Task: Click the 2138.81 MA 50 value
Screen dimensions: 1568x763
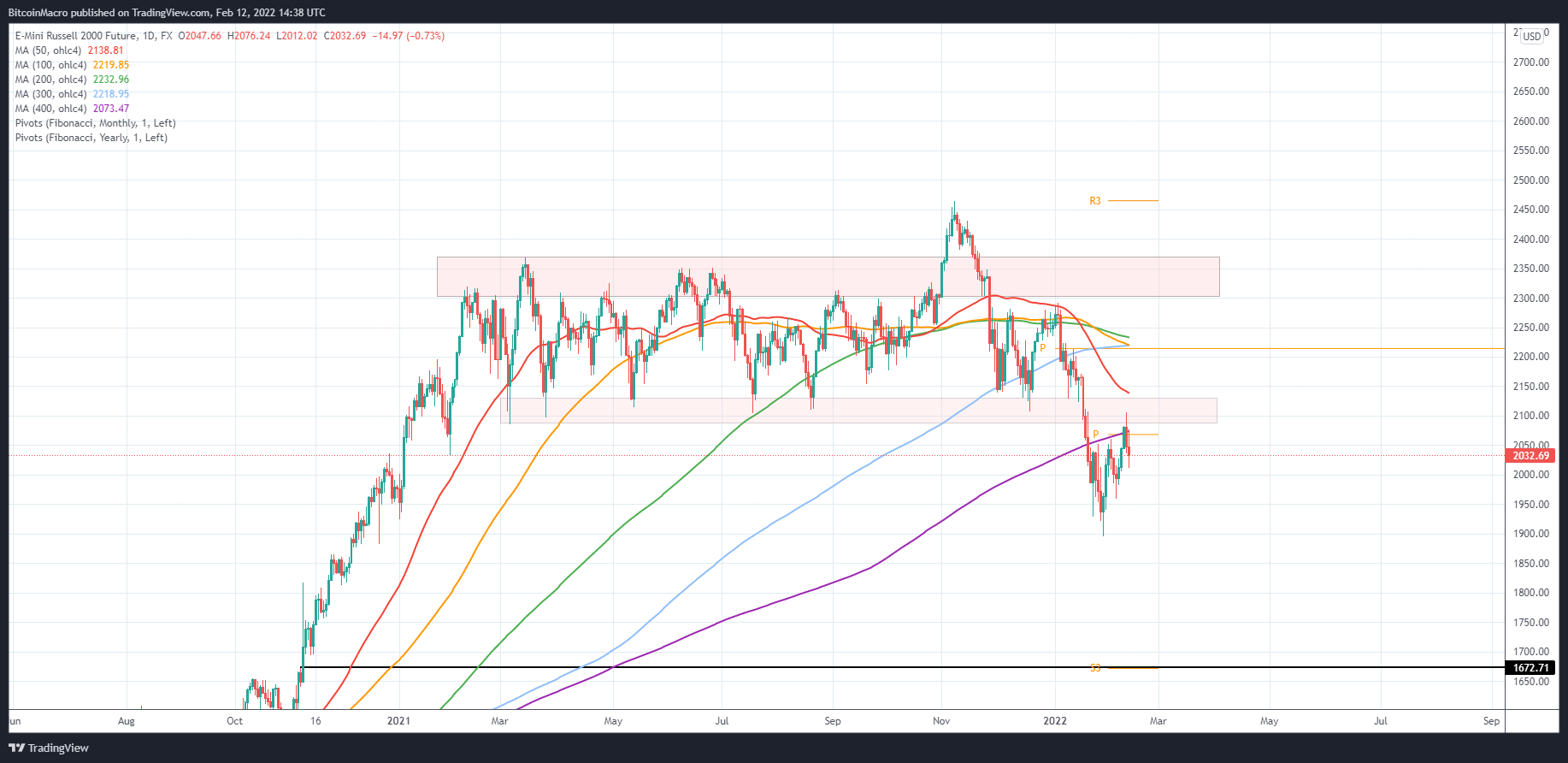Action: 106,50
